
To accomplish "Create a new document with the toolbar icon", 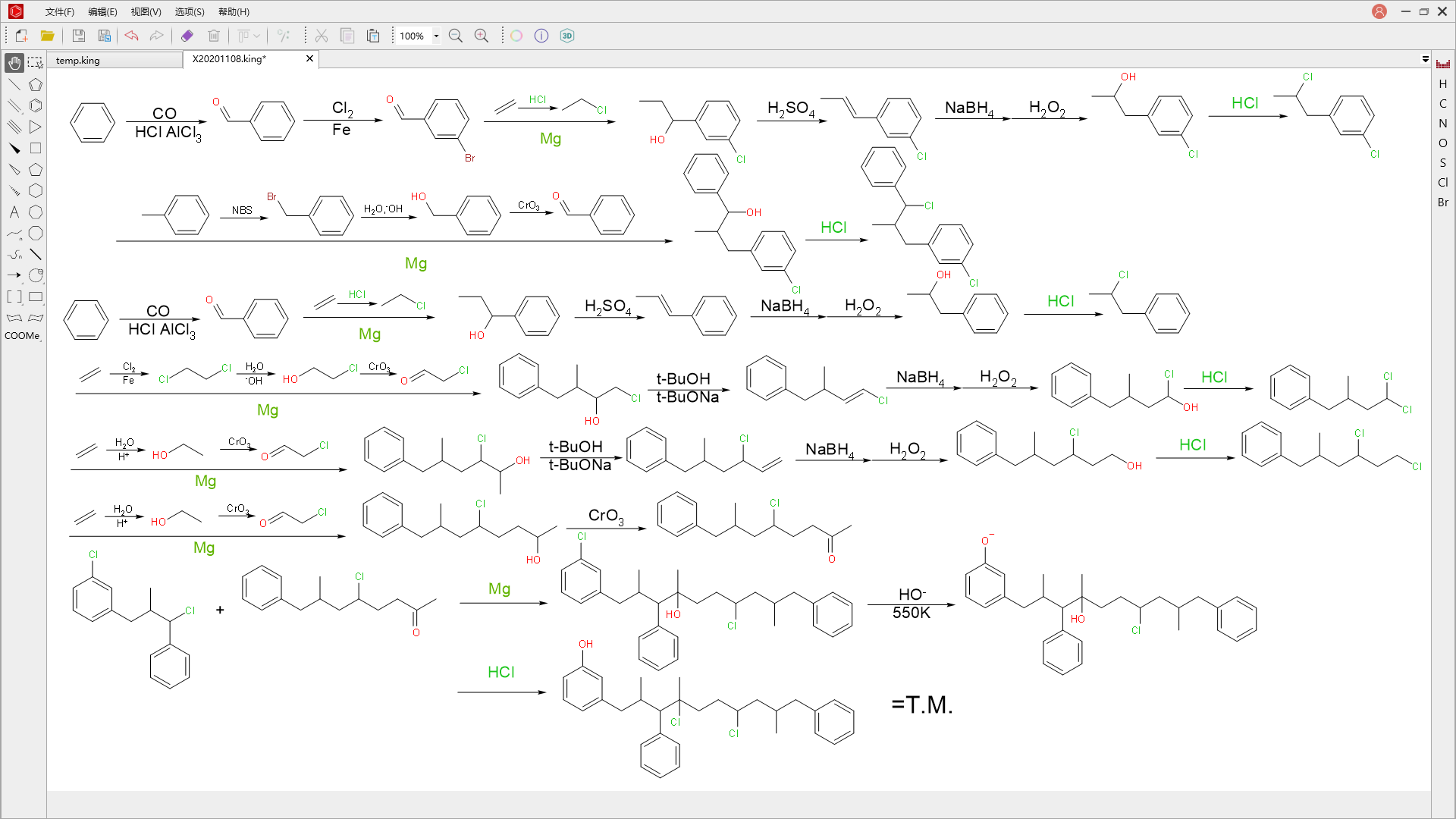I will click(21, 36).
